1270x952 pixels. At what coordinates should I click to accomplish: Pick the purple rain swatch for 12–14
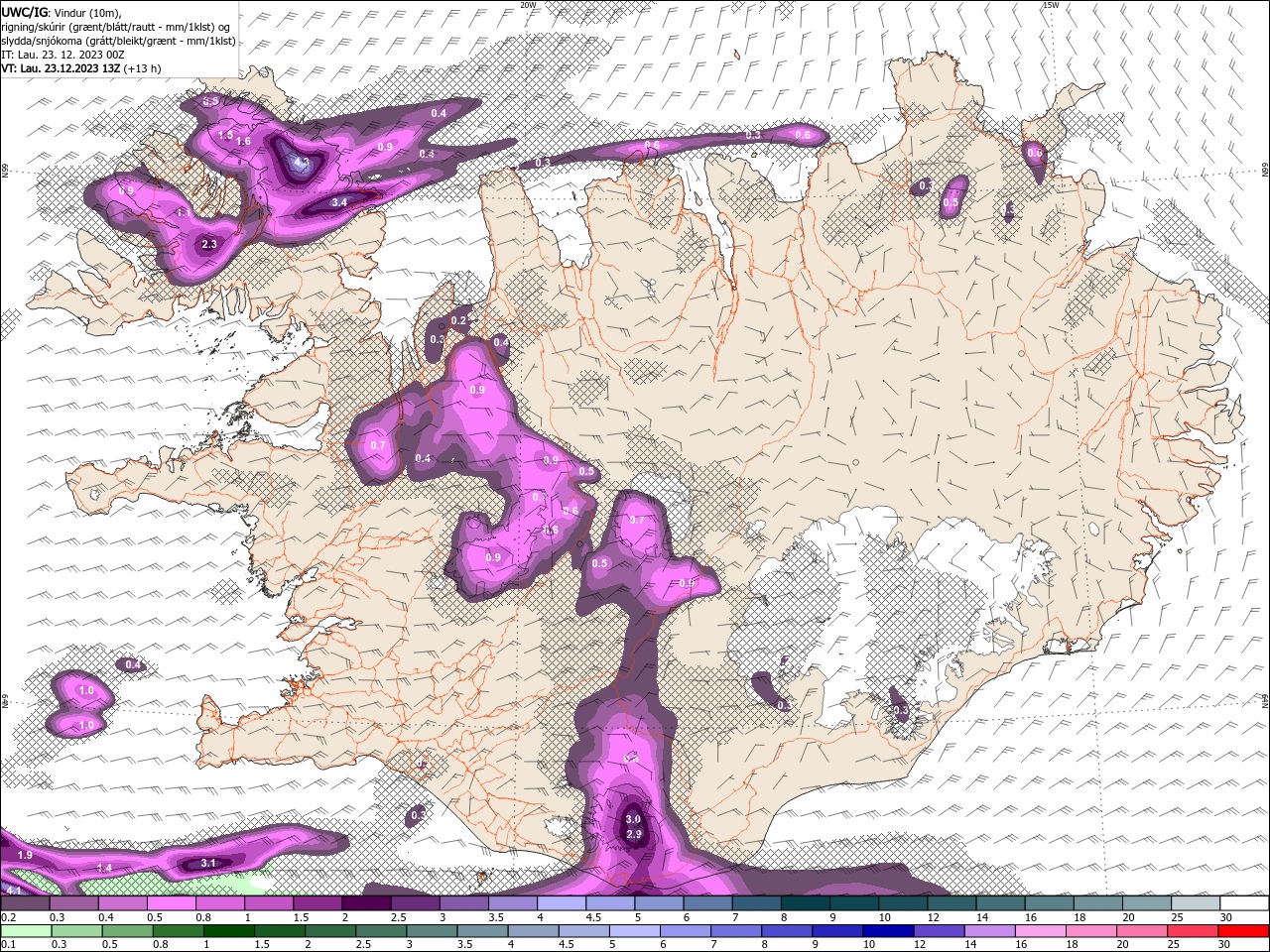coord(938,930)
